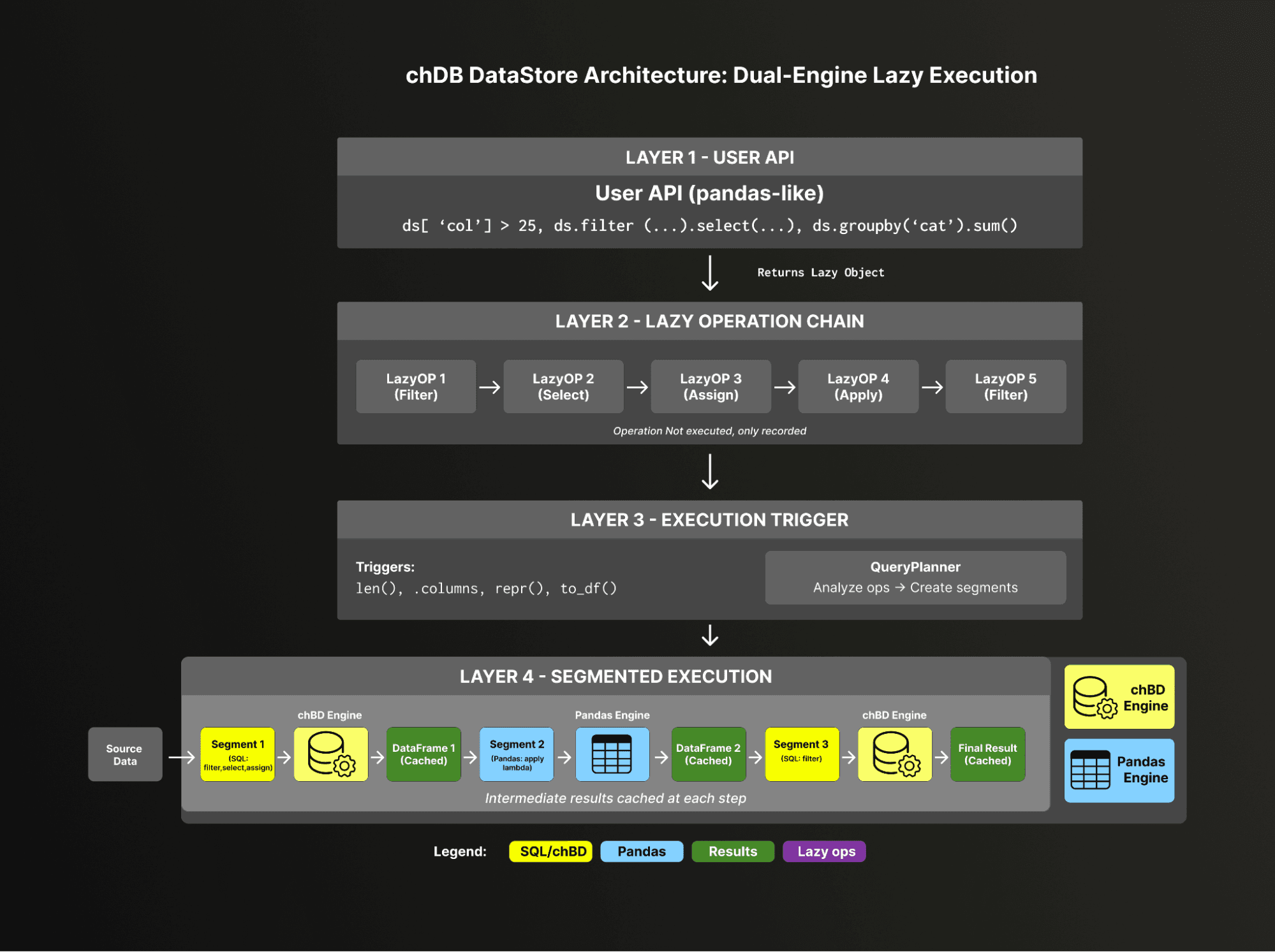The image size is (1275, 952).
Task: Click the QueryPlanner box
Action: click(915, 577)
